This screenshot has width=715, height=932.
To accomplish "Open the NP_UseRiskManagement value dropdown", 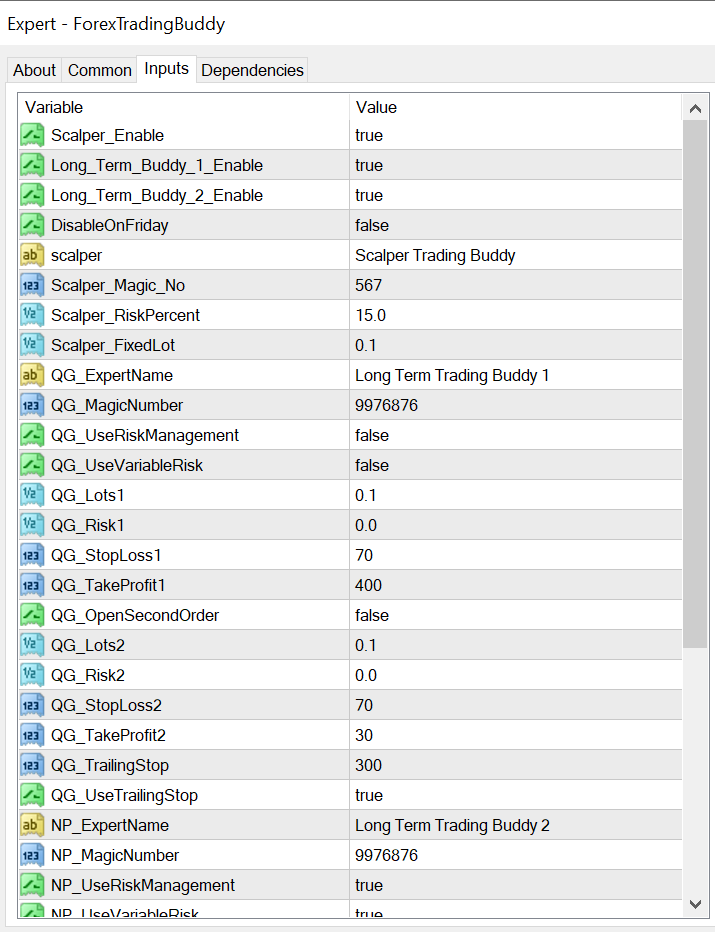I will (369, 885).
